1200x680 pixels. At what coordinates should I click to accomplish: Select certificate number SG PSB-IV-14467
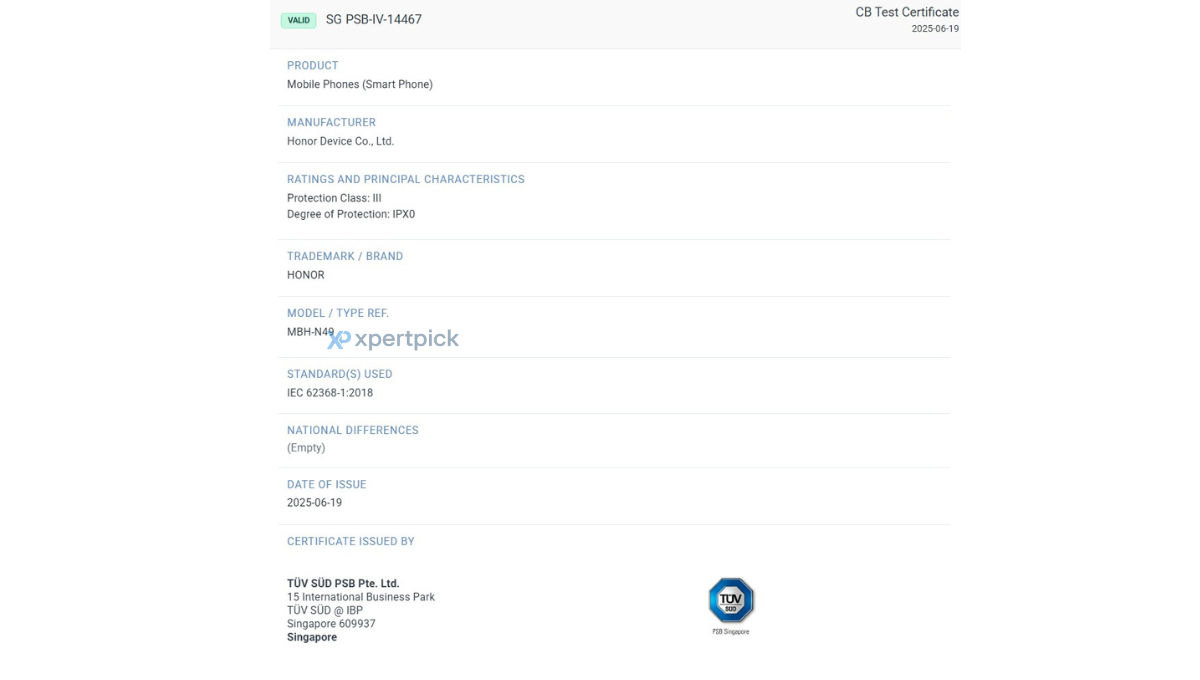[x=374, y=19]
